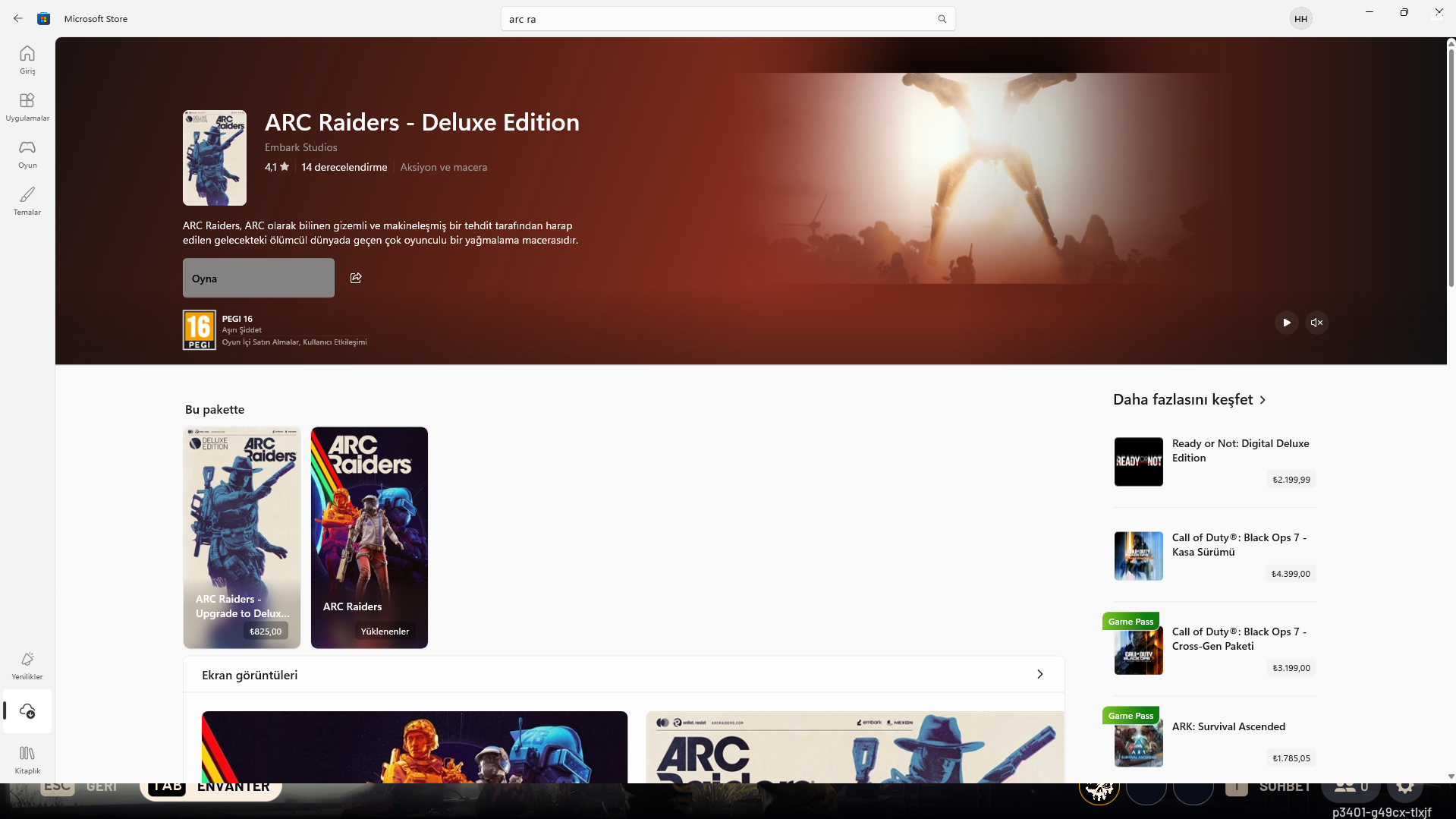Screen dimensions: 1456x819
Task: Click the ₺3.199,00 price for Cross-Gen Paketi
Action: (x=1291, y=668)
